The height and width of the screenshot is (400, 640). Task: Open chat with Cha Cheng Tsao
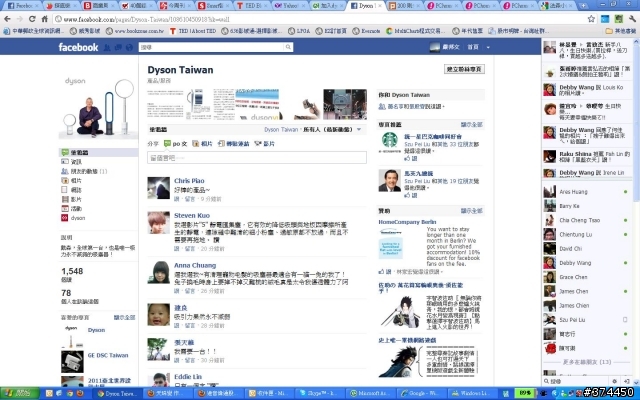point(586,220)
